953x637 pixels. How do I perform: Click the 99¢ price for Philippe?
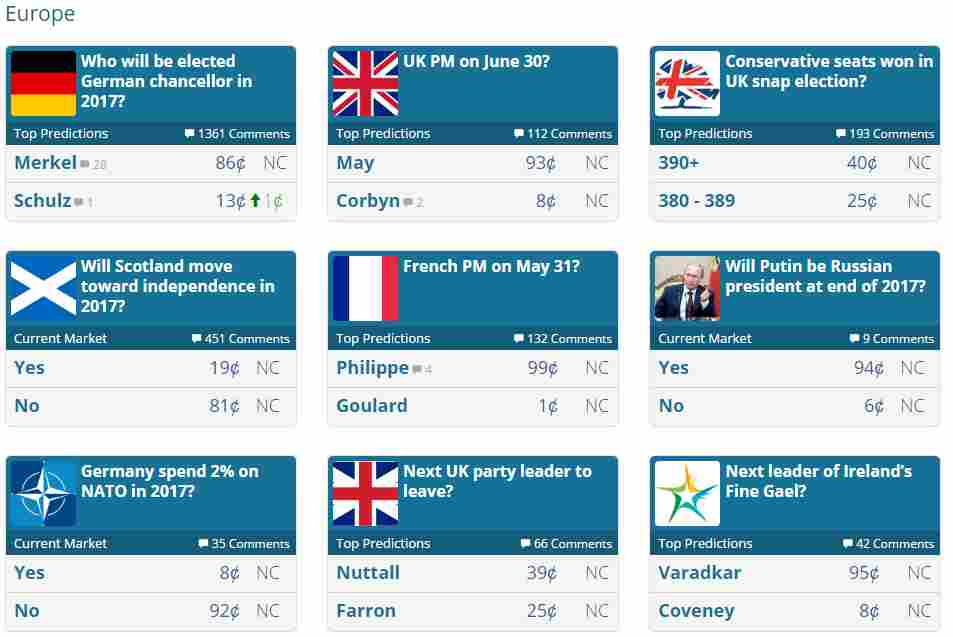point(542,368)
